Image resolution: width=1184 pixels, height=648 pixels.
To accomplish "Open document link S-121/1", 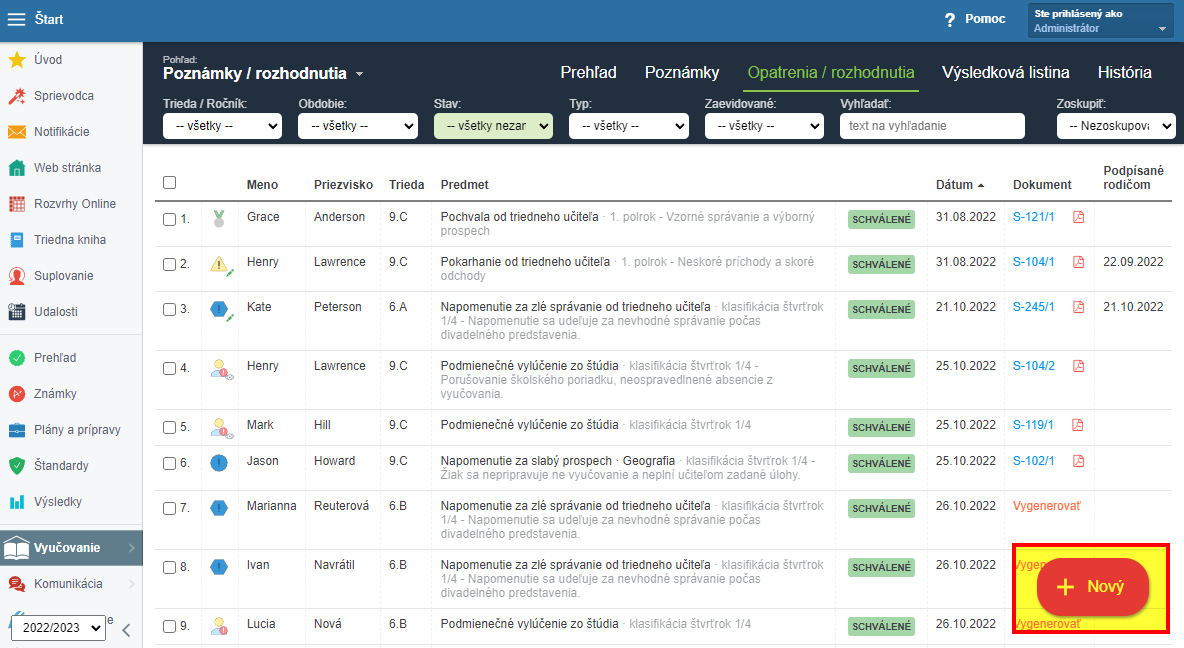I will tap(1033, 217).
